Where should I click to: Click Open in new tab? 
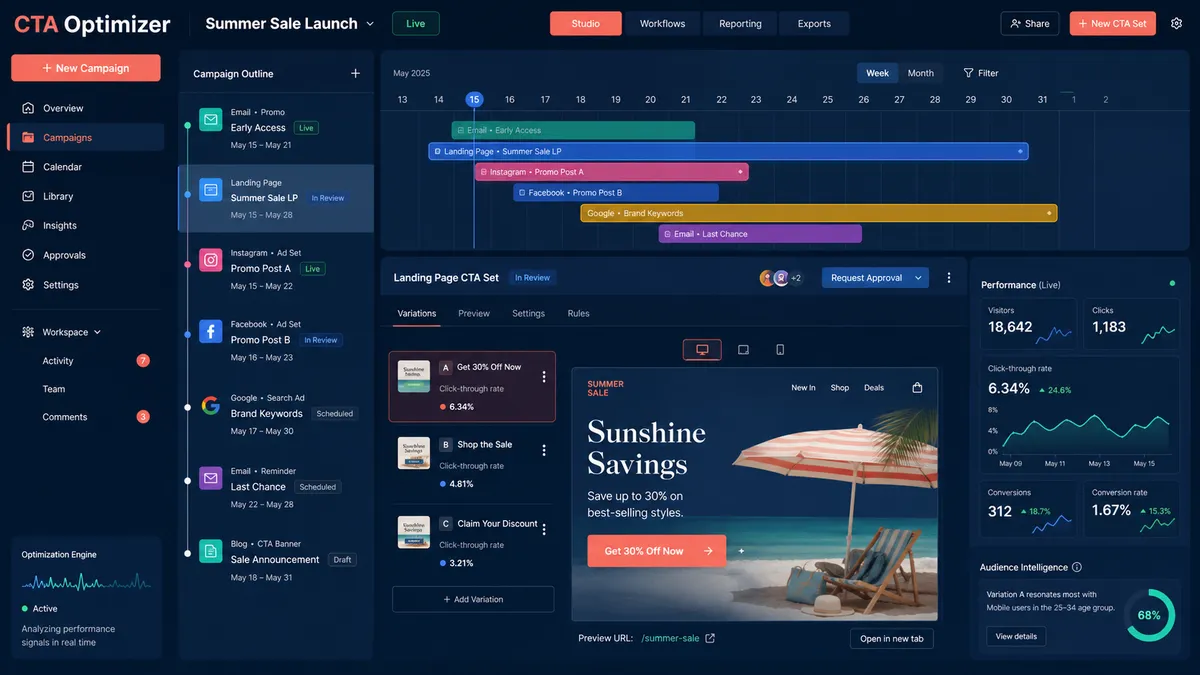tap(892, 639)
